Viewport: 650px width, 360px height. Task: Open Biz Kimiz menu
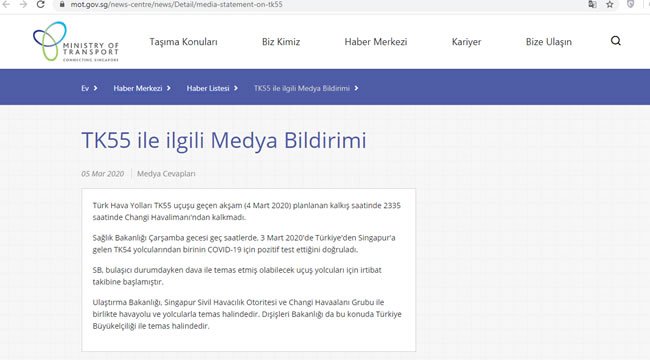[x=281, y=42]
